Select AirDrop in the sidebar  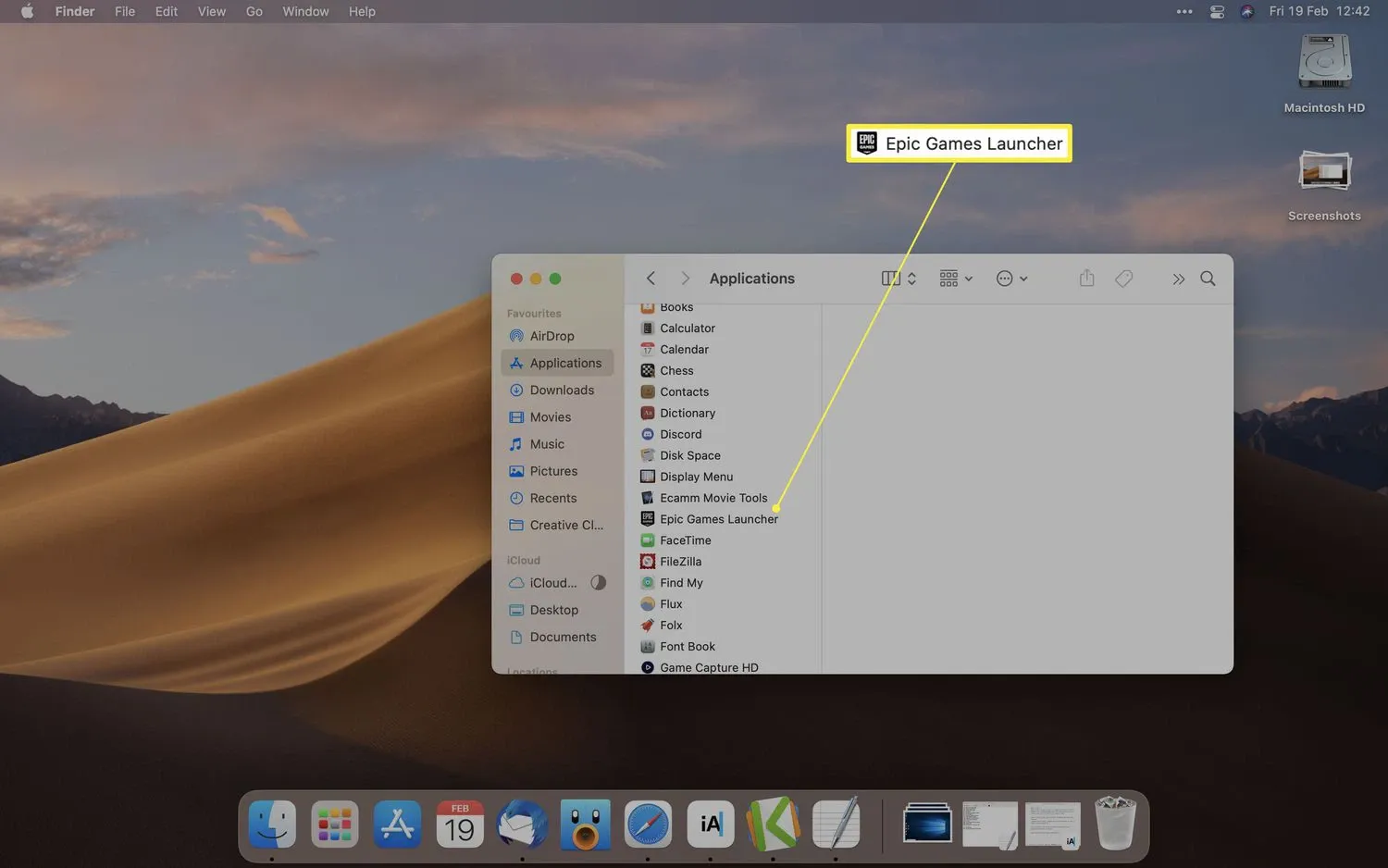click(x=557, y=336)
